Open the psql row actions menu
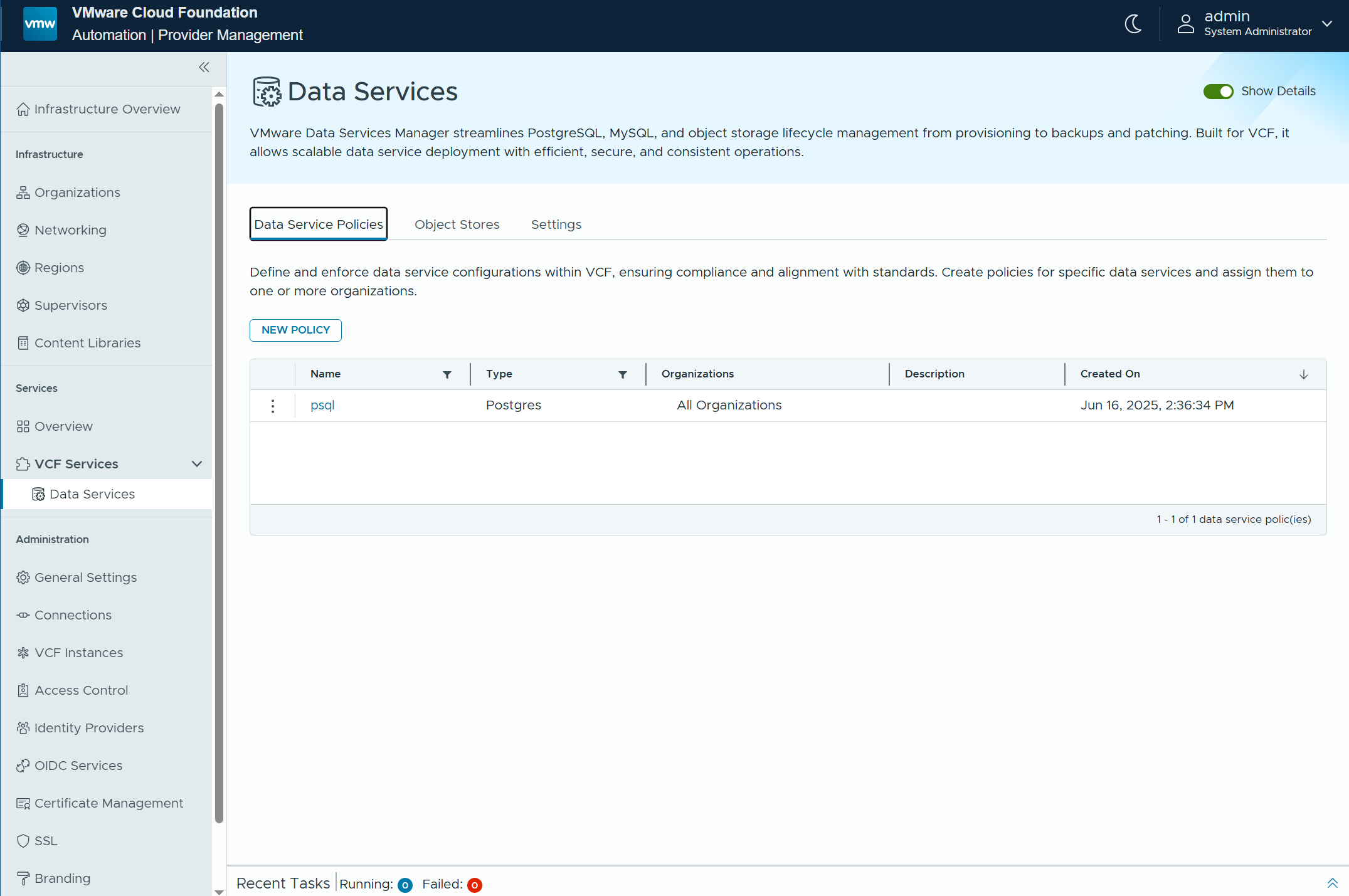 (272, 406)
